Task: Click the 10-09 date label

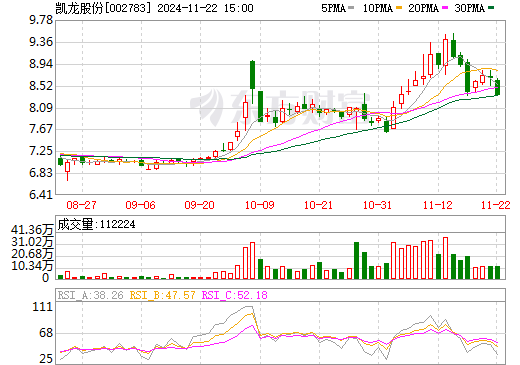Action: [260, 205]
